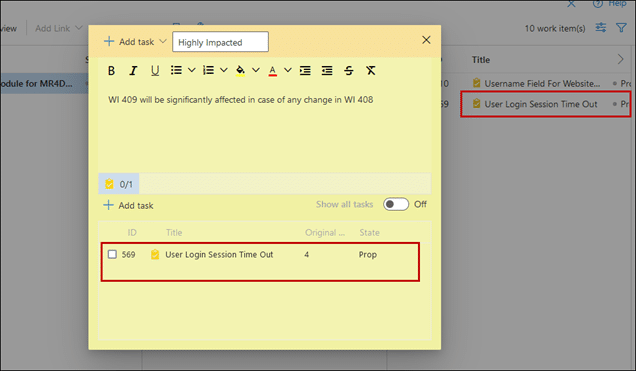The image size is (636, 371).
Task: Sort tasks by Original column header
Action: 325,233
